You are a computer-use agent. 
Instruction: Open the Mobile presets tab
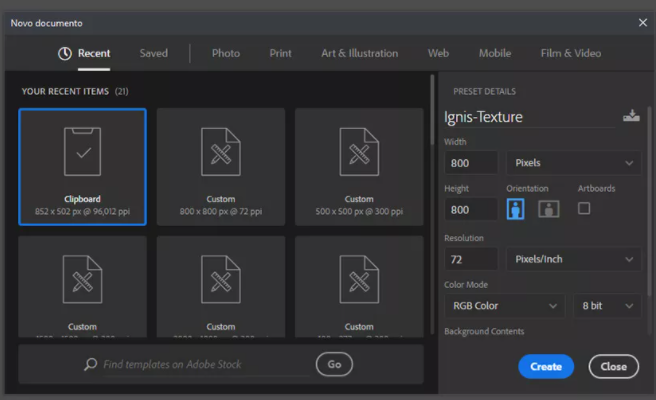495,54
